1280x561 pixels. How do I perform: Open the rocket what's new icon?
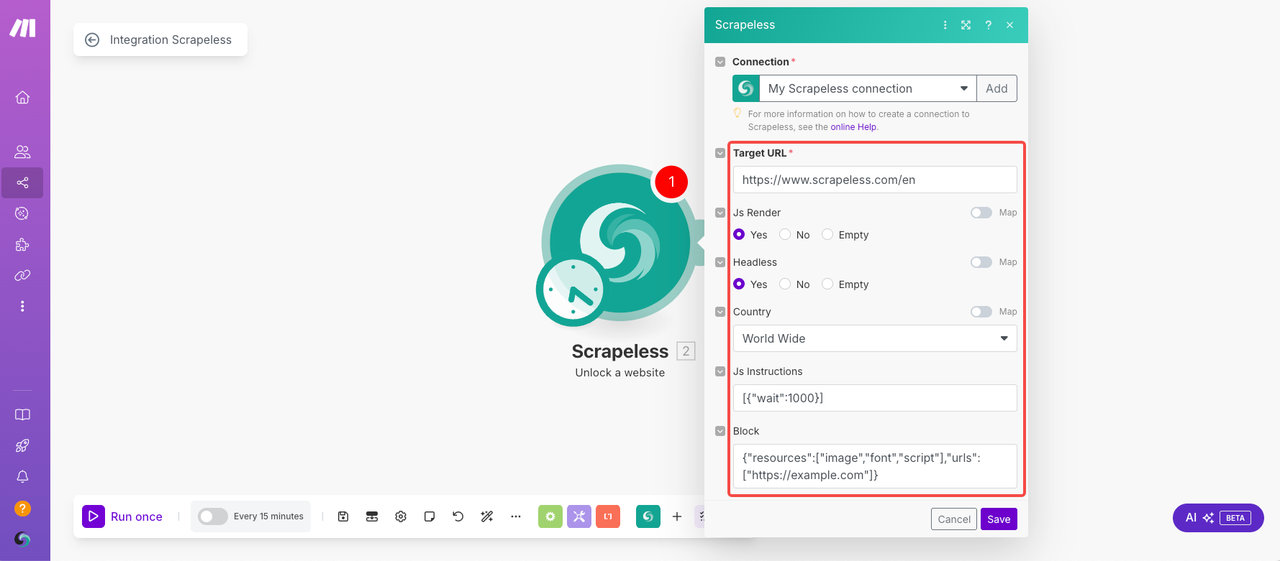click(x=22, y=446)
